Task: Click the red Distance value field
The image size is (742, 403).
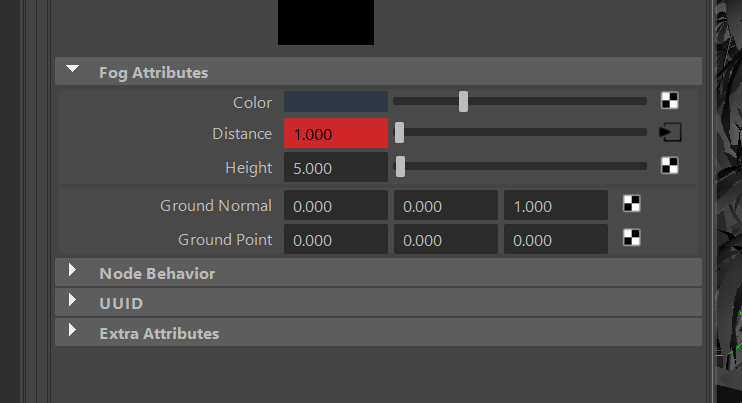Action: [336, 133]
